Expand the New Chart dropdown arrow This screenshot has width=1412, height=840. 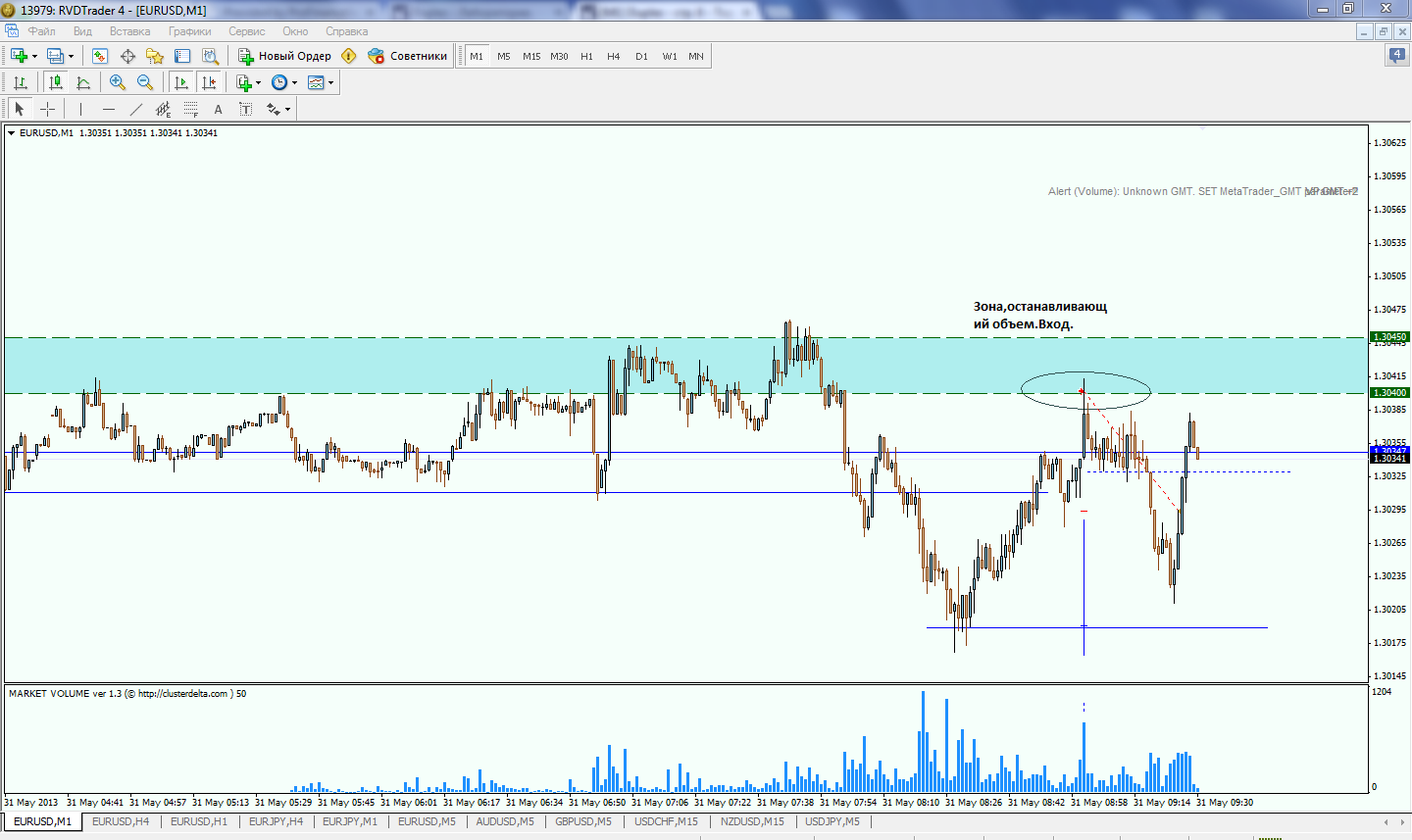coord(34,56)
